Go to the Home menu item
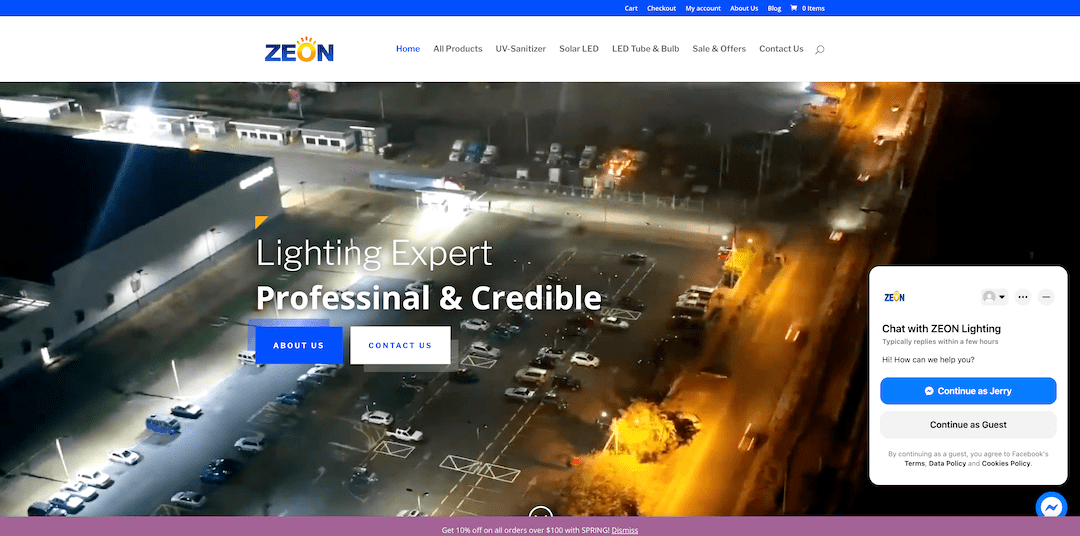This screenshot has height=536, width=1080. [x=408, y=49]
